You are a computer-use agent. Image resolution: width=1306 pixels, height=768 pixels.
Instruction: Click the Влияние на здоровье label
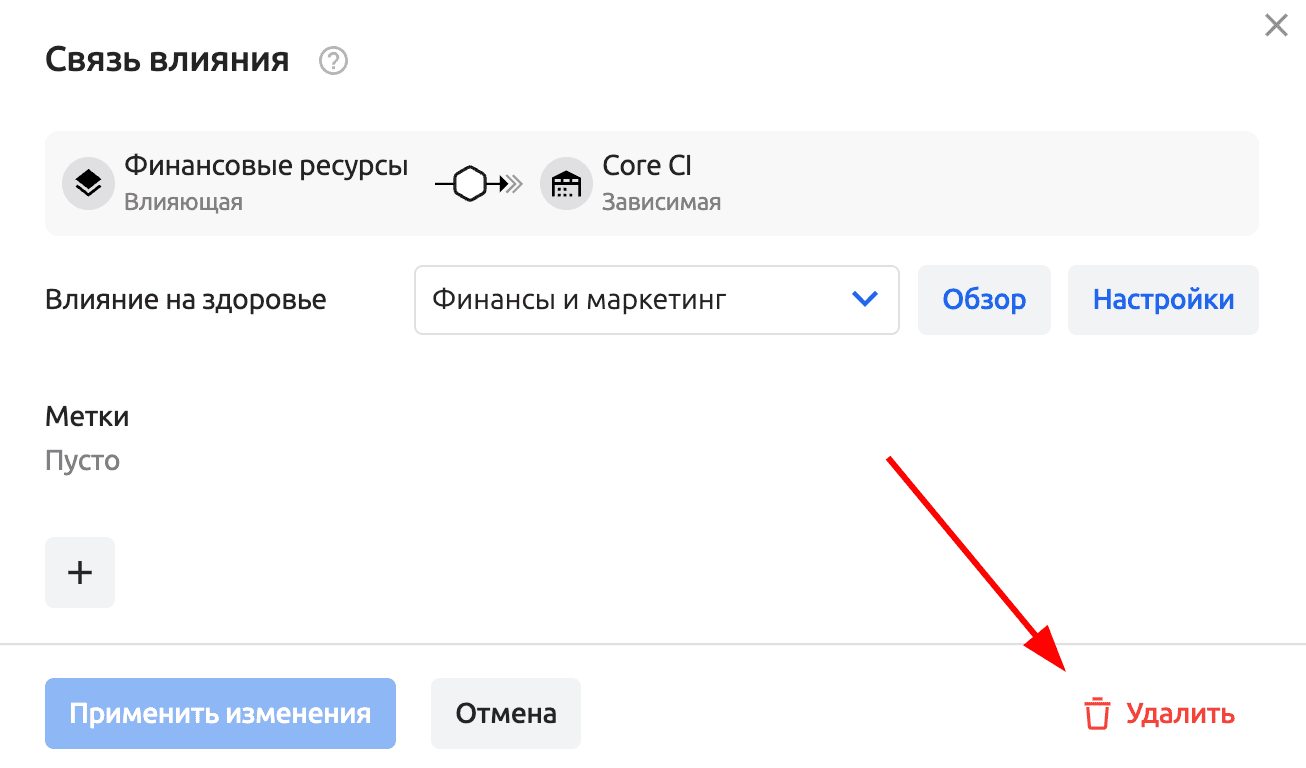(x=186, y=300)
